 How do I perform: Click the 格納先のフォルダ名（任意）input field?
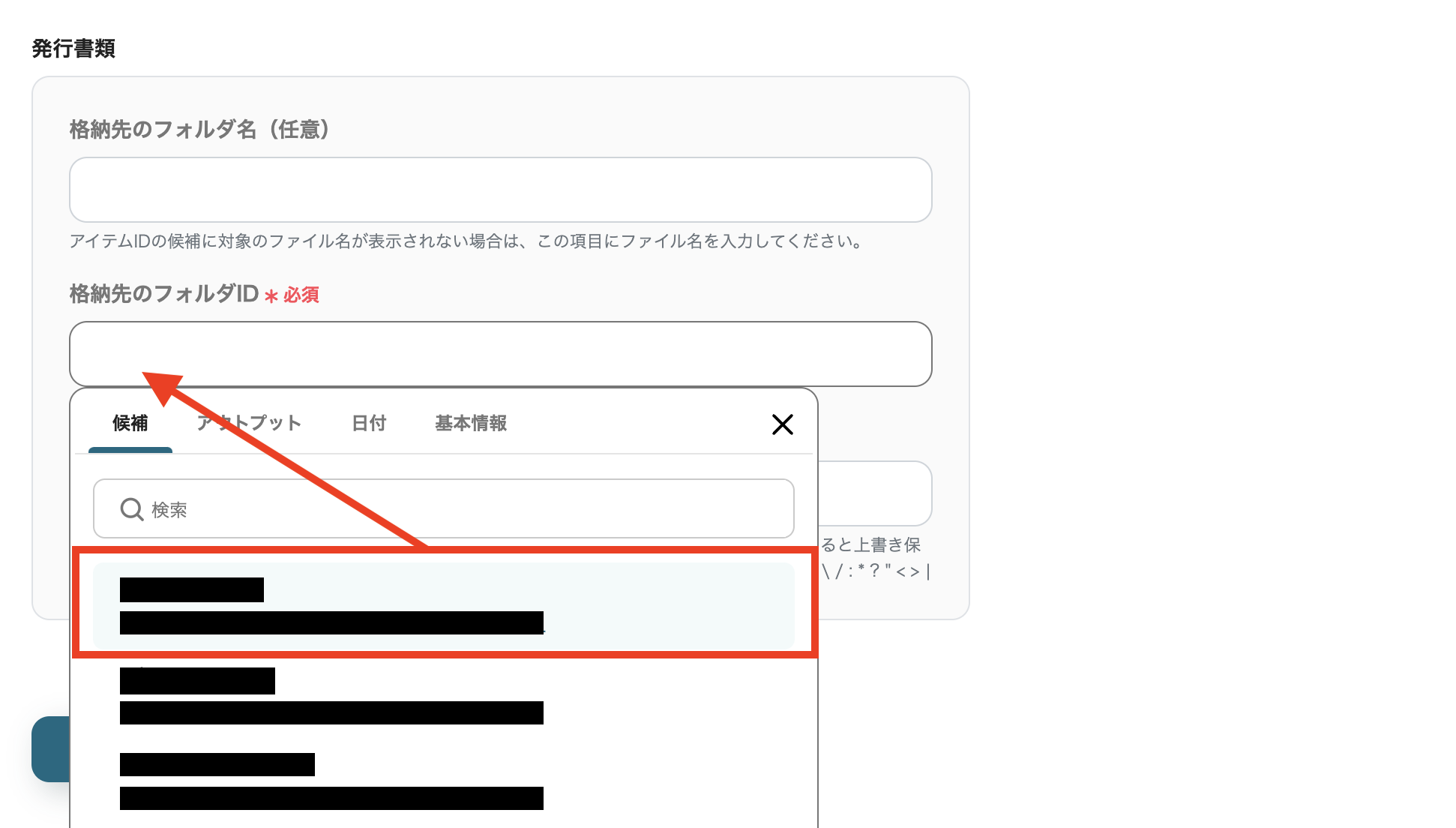500,190
